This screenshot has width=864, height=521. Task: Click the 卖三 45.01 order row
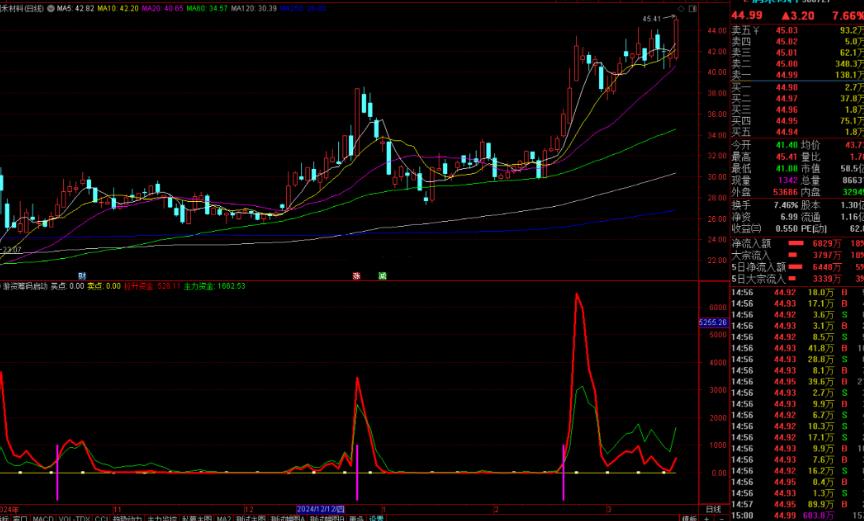click(x=797, y=53)
